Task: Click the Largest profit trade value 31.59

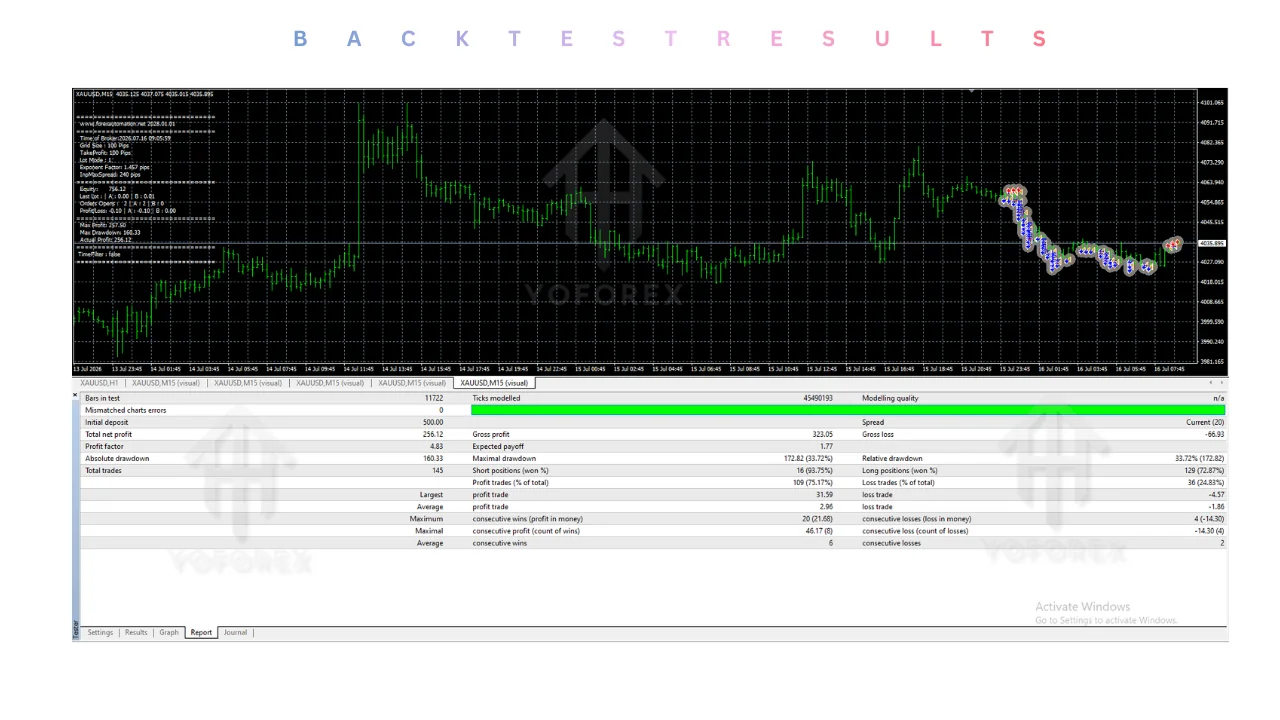Action: coord(824,494)
